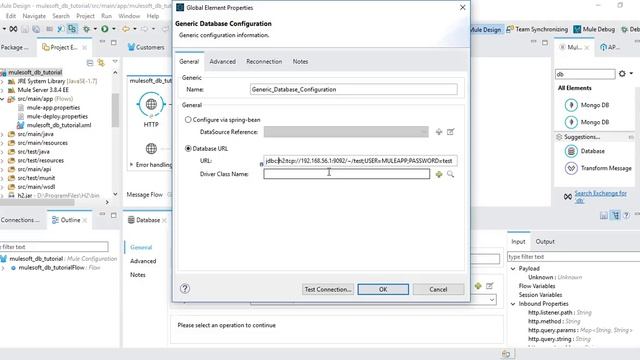The image size is (640, 360).
Task: Click the Collapse All icon in Package Explorer
Action: tap(90, 63)
